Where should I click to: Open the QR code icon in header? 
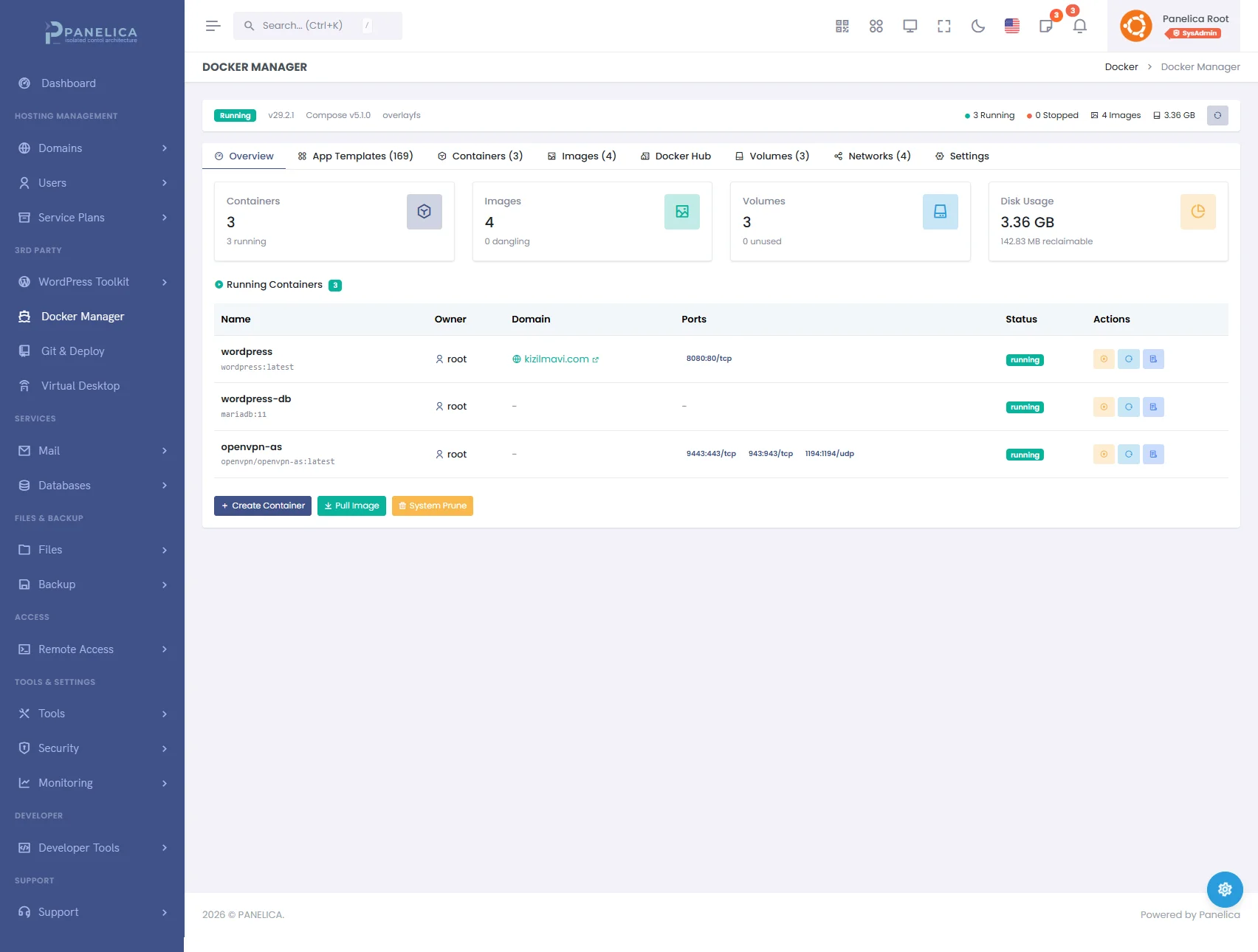point(842,27)
